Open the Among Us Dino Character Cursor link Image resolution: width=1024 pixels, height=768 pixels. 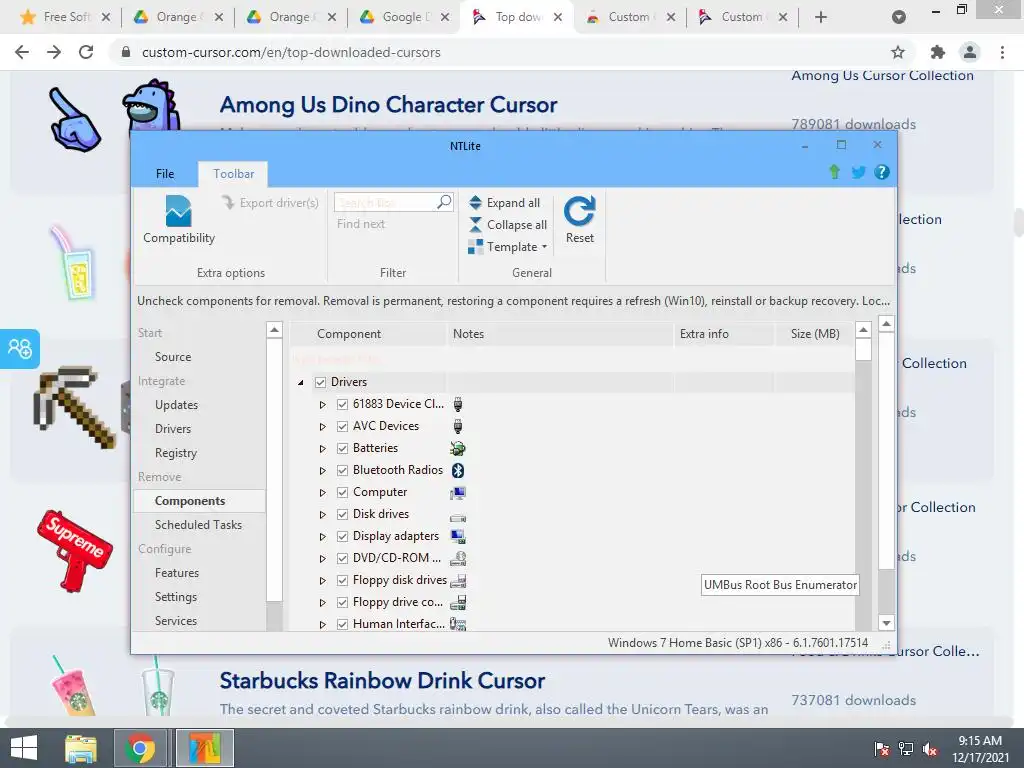pyautogui.click(x=389, y=104)
